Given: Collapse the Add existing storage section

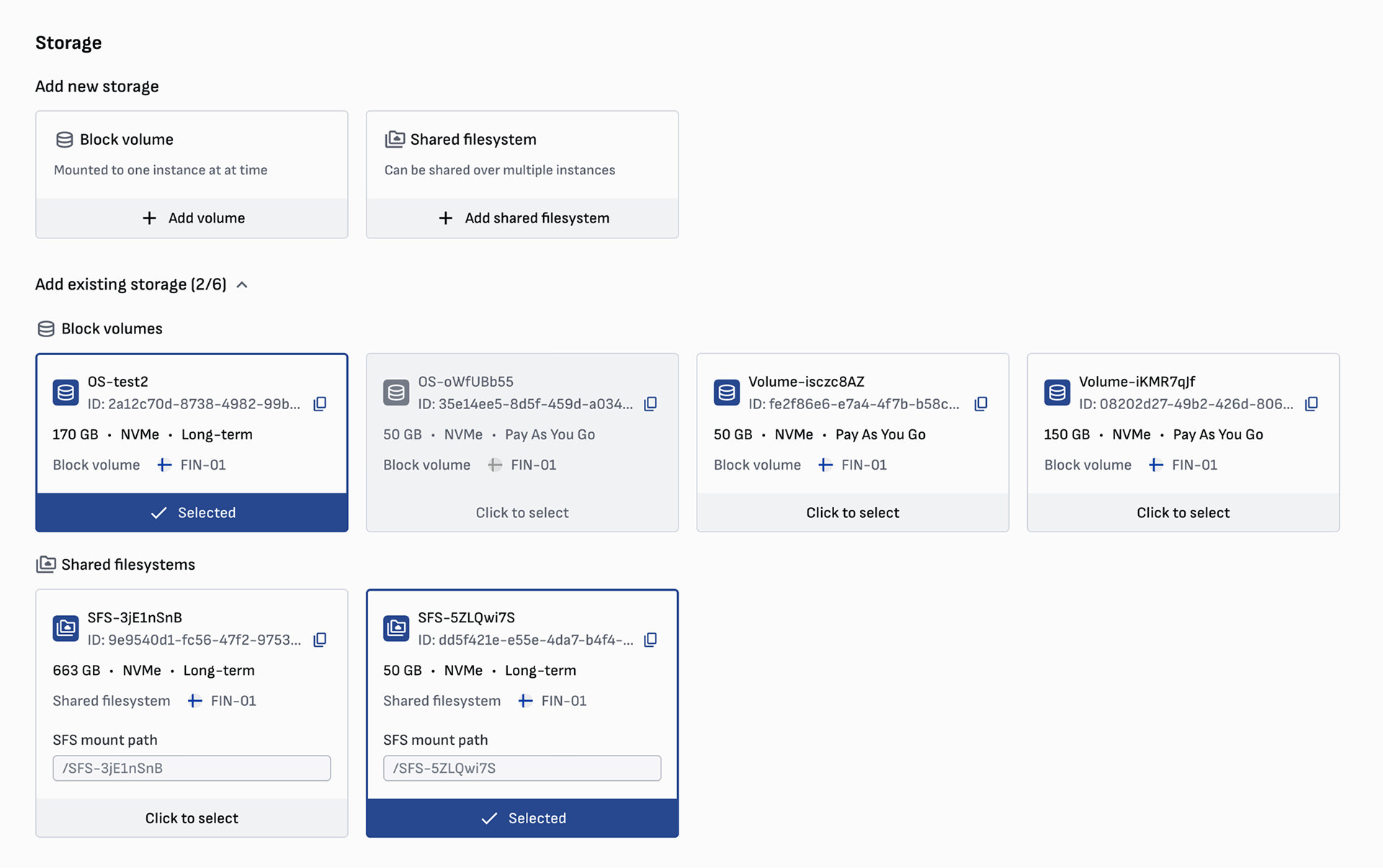Looking at the screenshot, I should click(x=242, y=285).
